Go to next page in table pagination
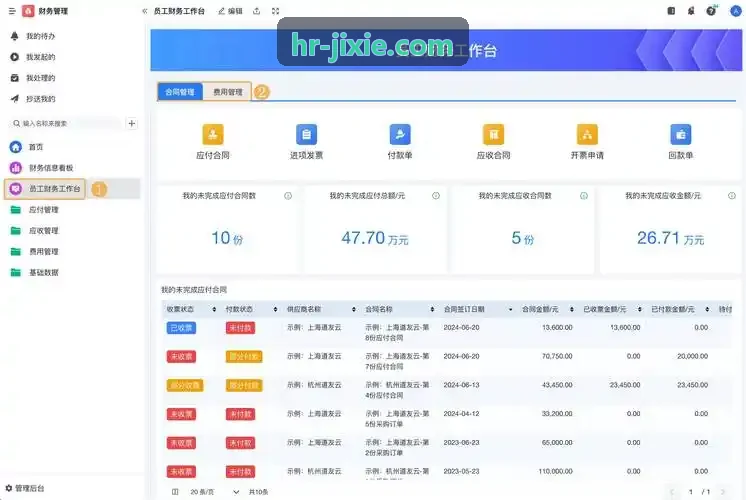 click(x=723, y=492)
